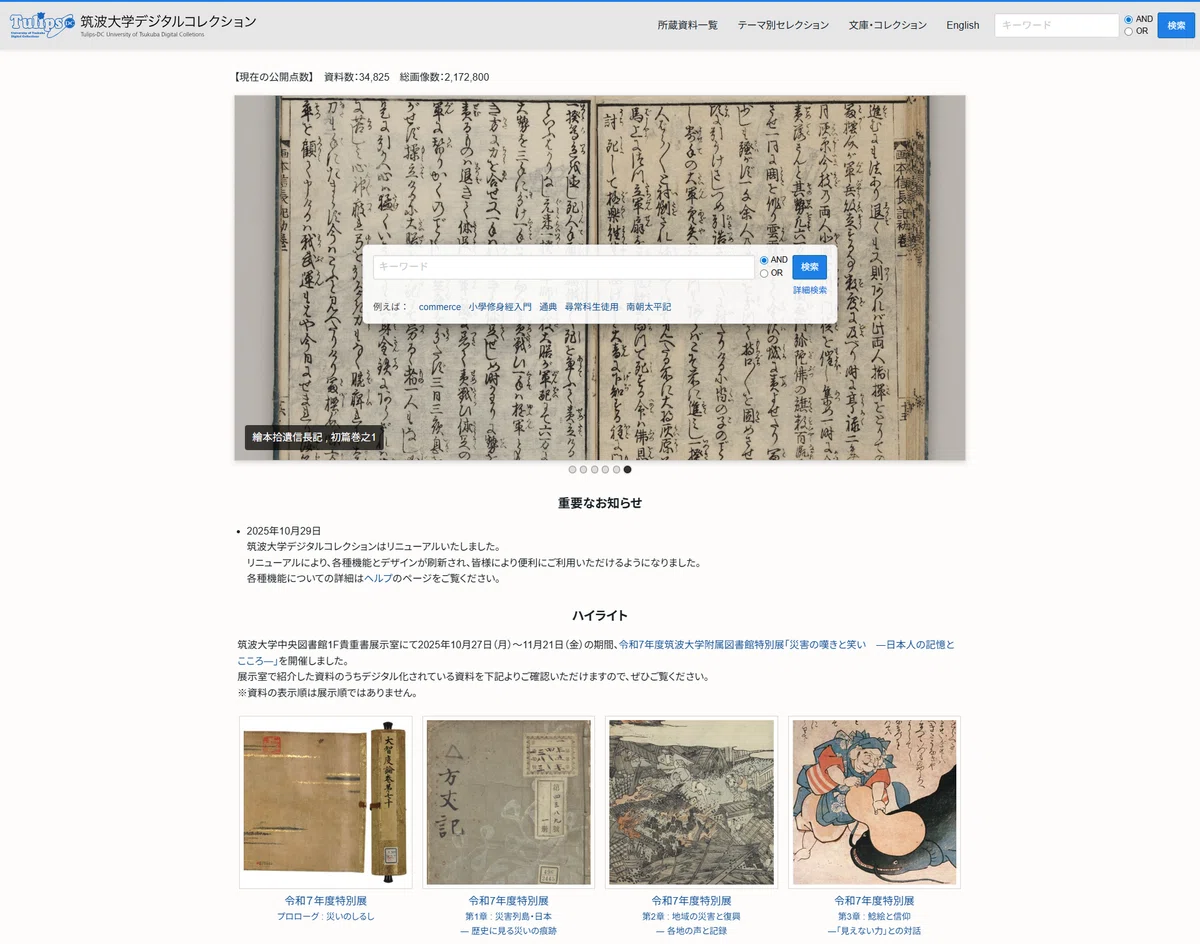Switch language to English
This screenshot has height=944, width=1200.
coord(963,25)
